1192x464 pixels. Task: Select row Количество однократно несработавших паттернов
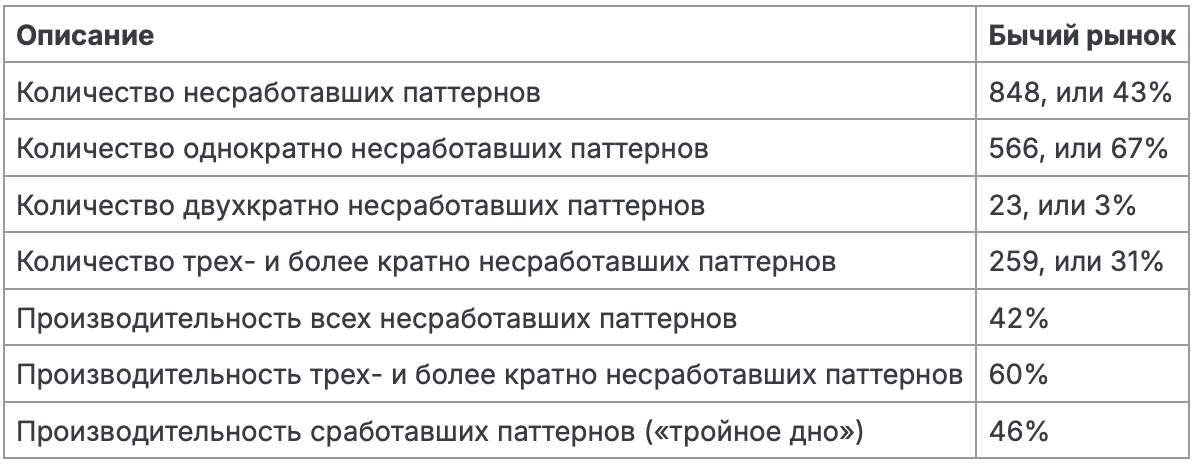click(596, 148)
